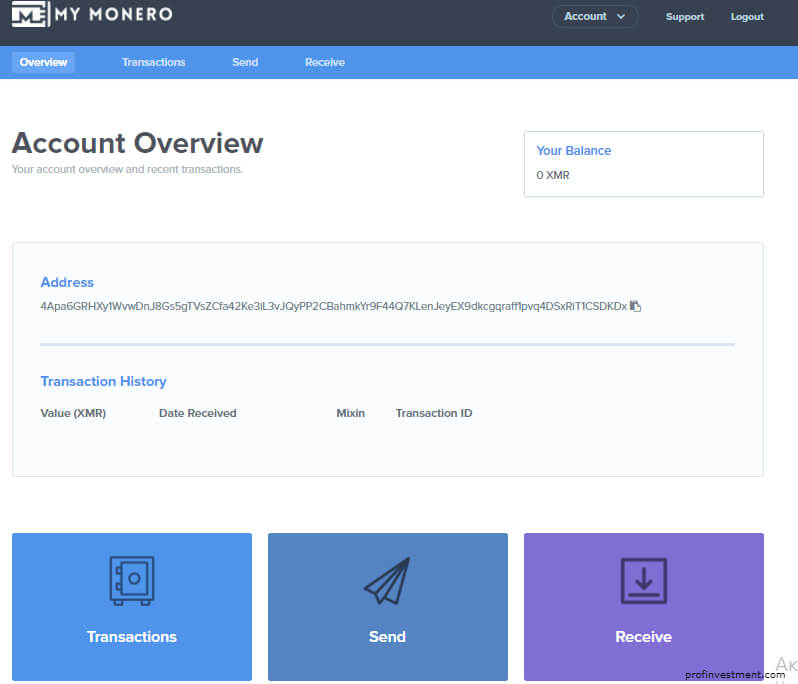This screenshot has width=798, height=684.
Task: Go to the Send tab
Action: click(x=245, y=62)
